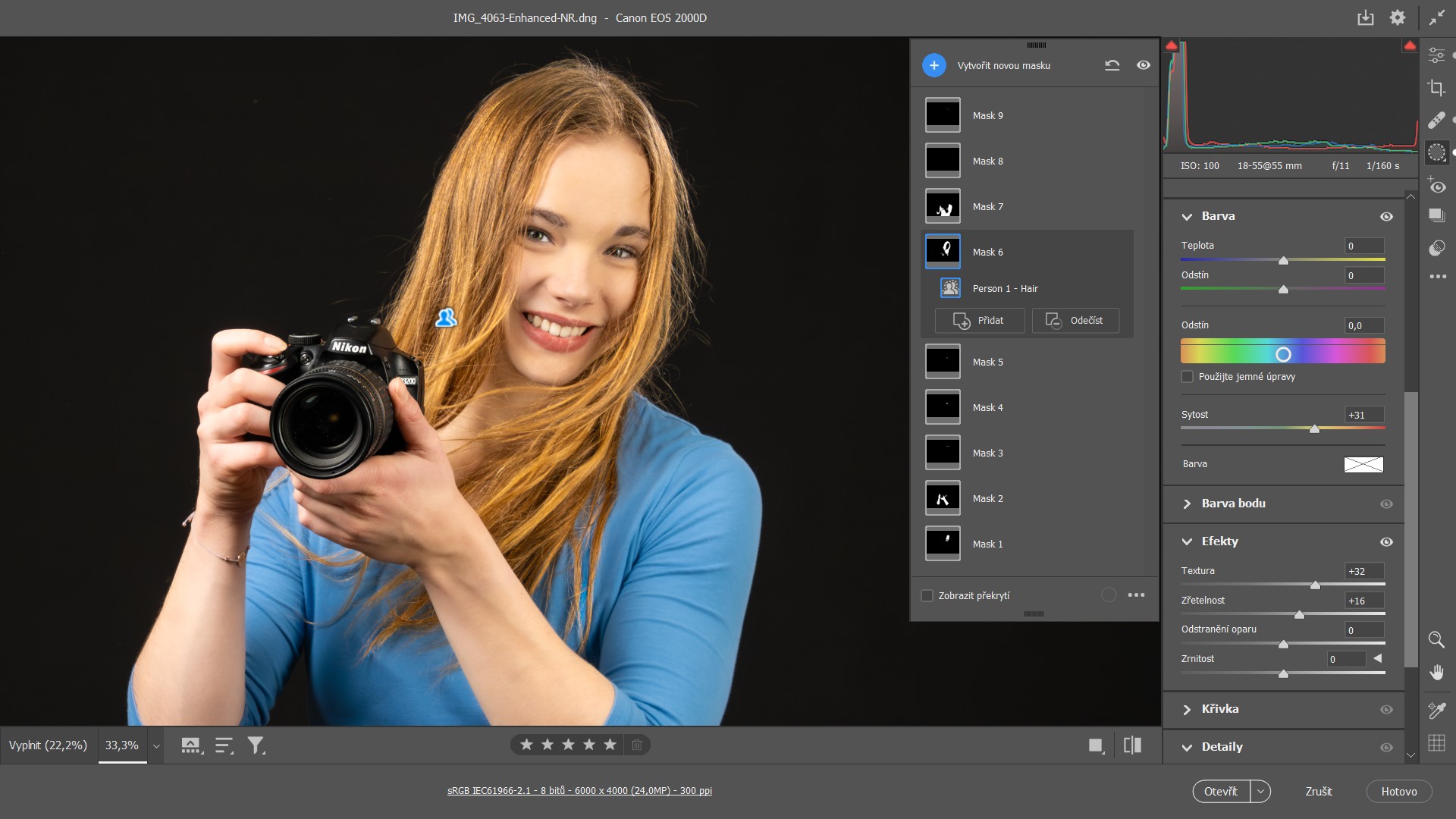Open the Otevřít button dropdown arrow
This screenshot has height=819, width=1456.
click(1260, 792)
